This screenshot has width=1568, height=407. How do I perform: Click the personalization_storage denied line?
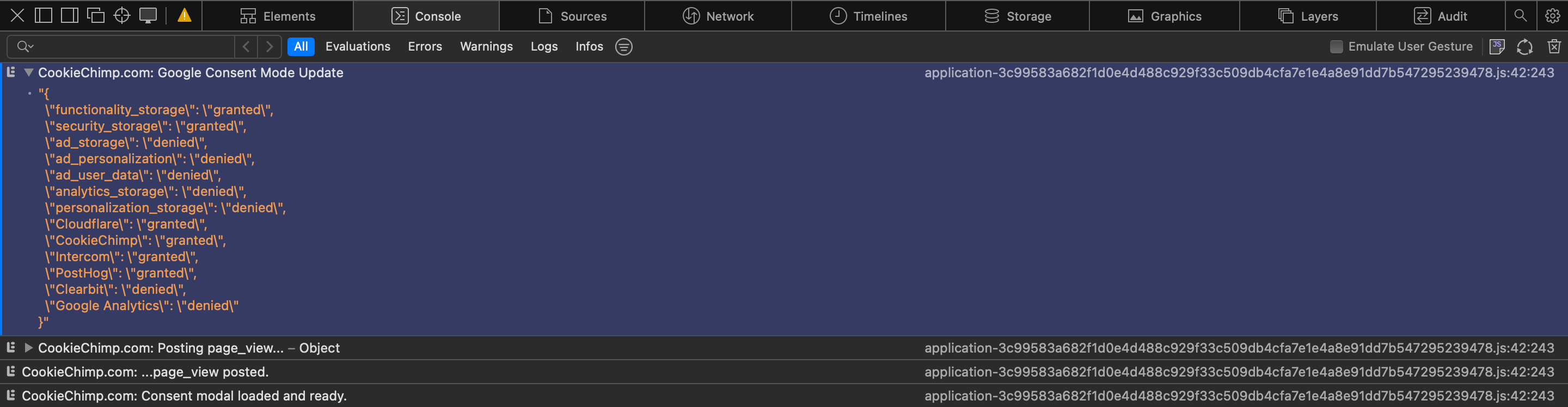[165, 208]
